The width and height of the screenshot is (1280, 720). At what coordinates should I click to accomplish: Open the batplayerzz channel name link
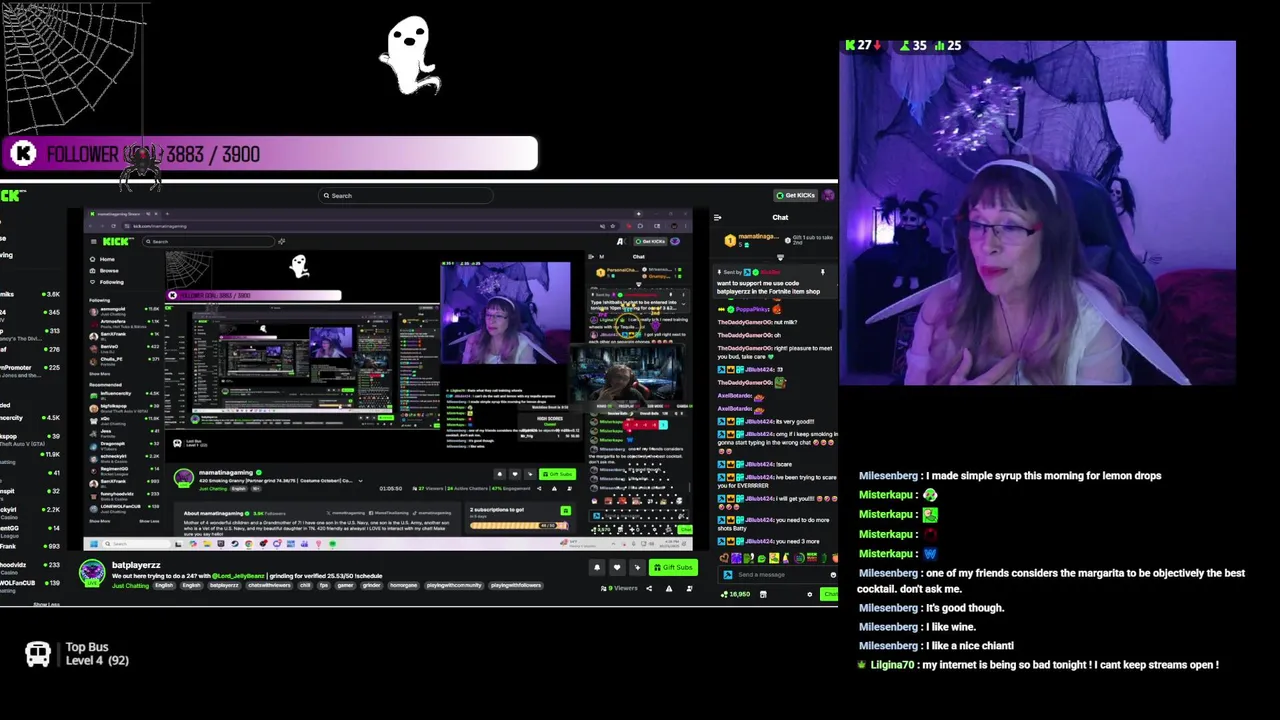(136, 565)
